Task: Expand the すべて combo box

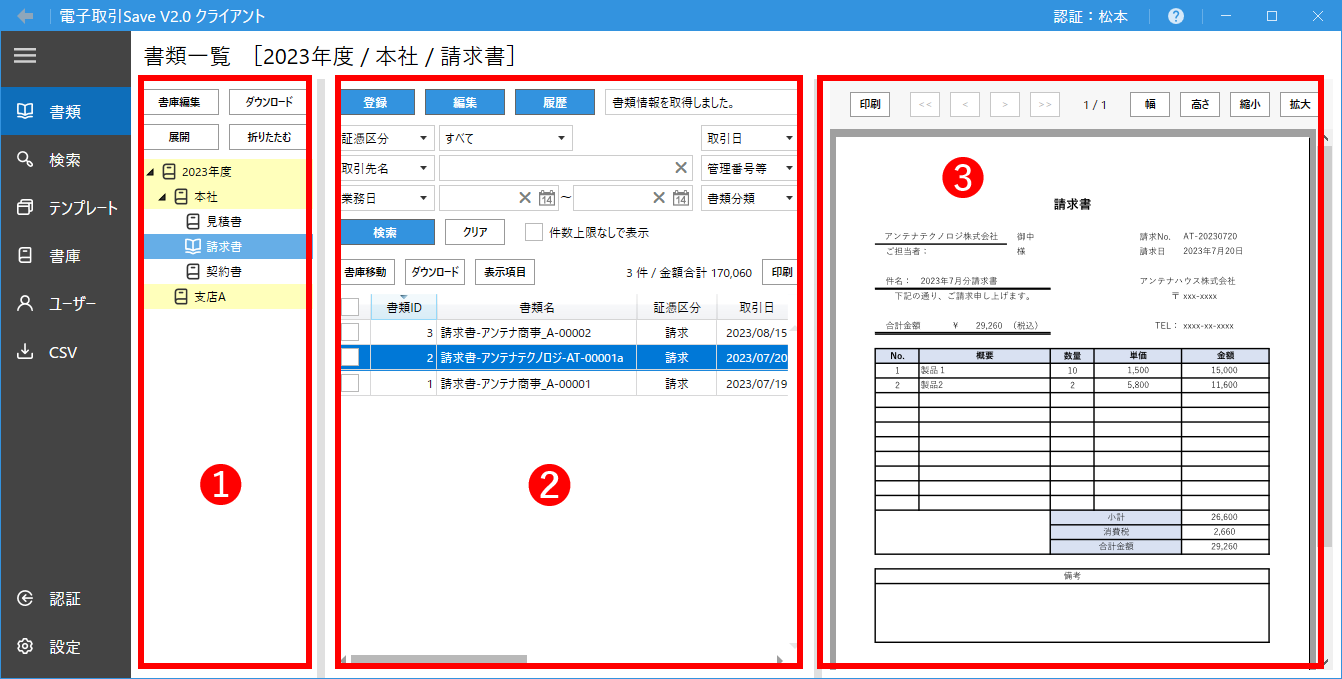Action: pos(505,138)
